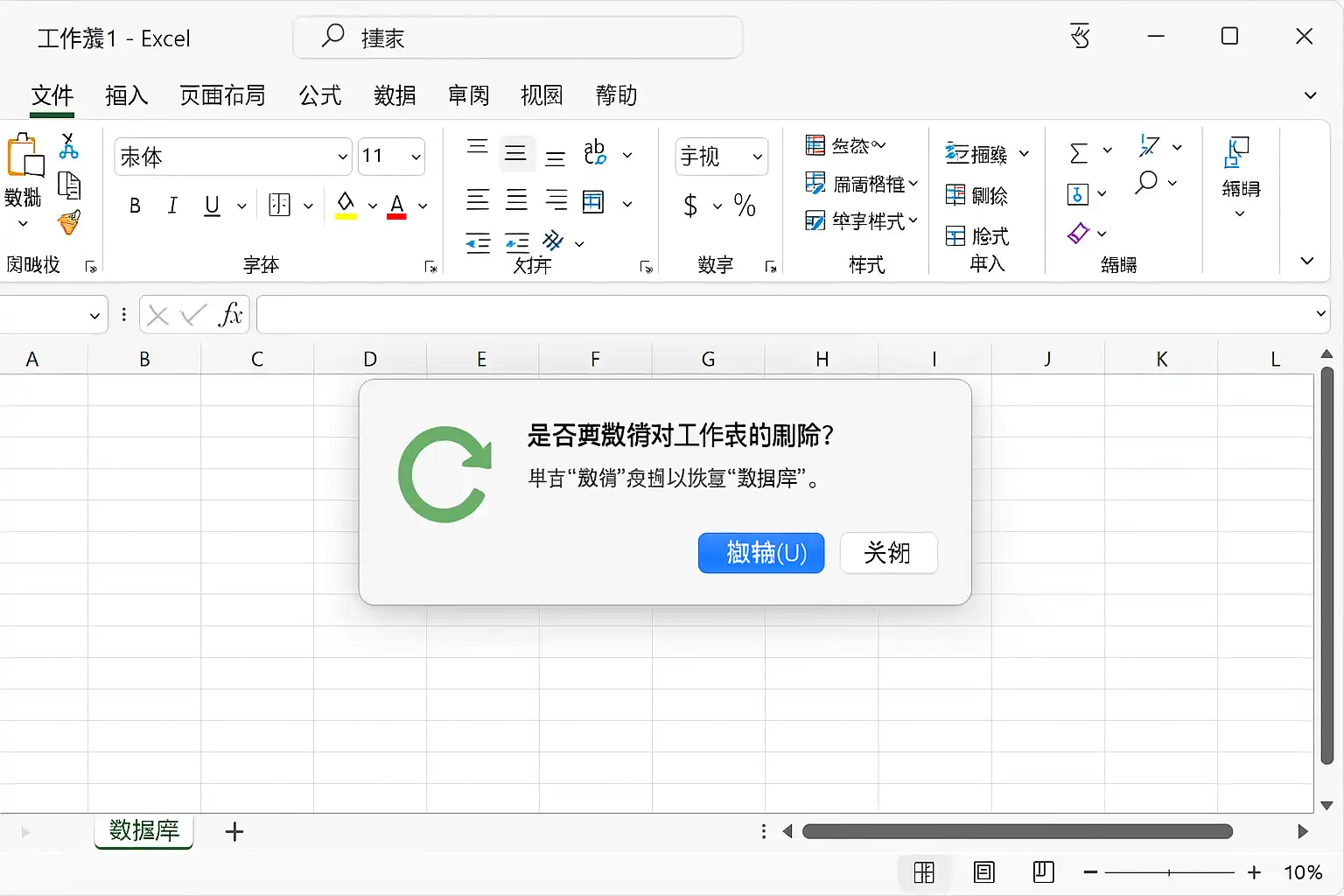Switch to Page Layout view icon in status bar

pos(984,871)
